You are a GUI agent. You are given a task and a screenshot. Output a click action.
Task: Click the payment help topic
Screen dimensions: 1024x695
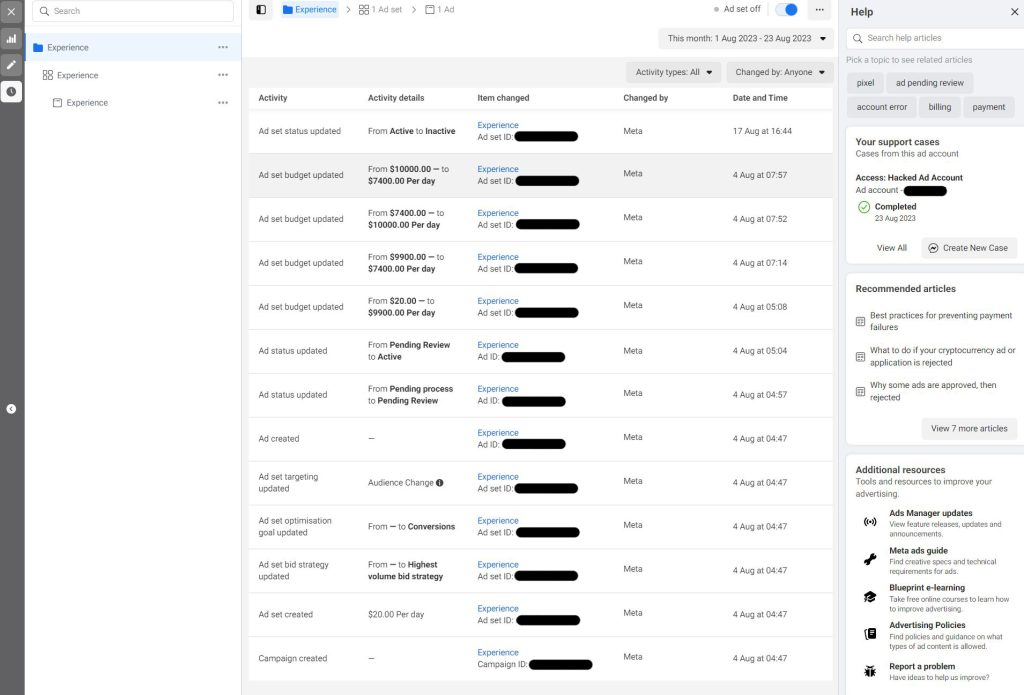click(x=989, y=107)
